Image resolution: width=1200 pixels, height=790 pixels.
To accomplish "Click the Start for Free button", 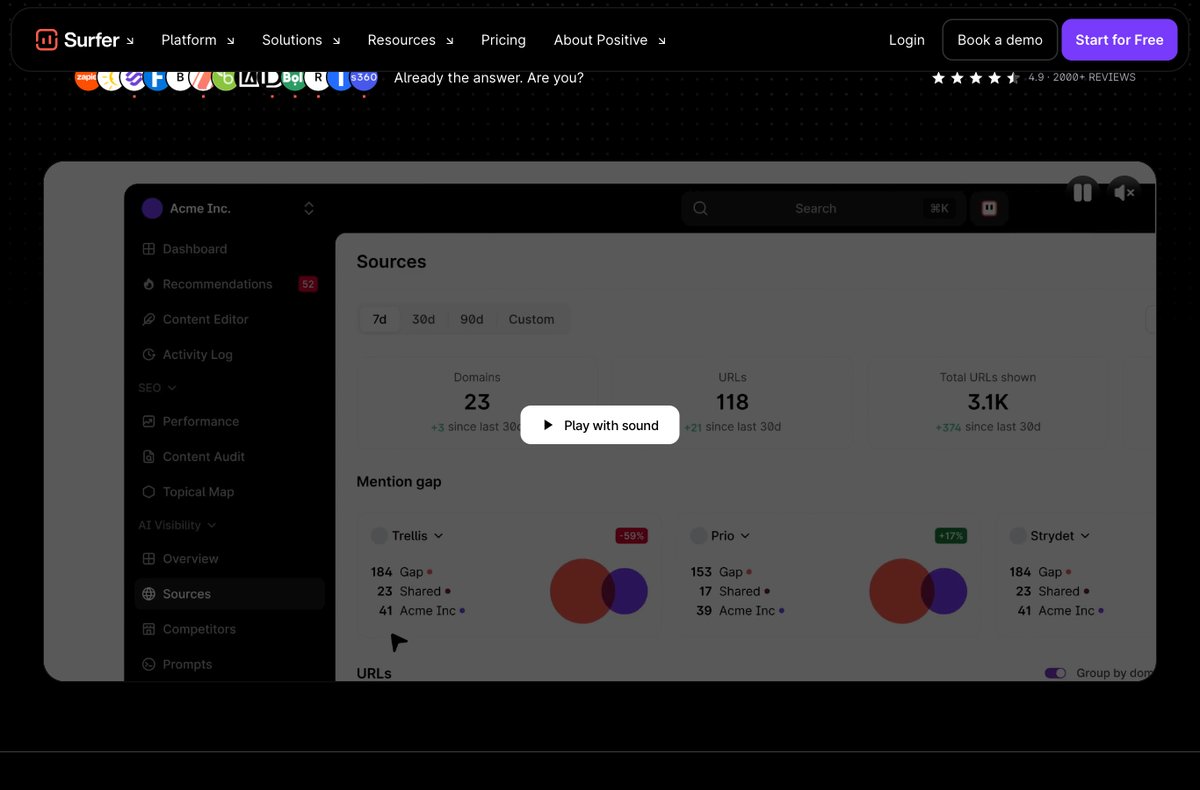I will [1119, 40].
